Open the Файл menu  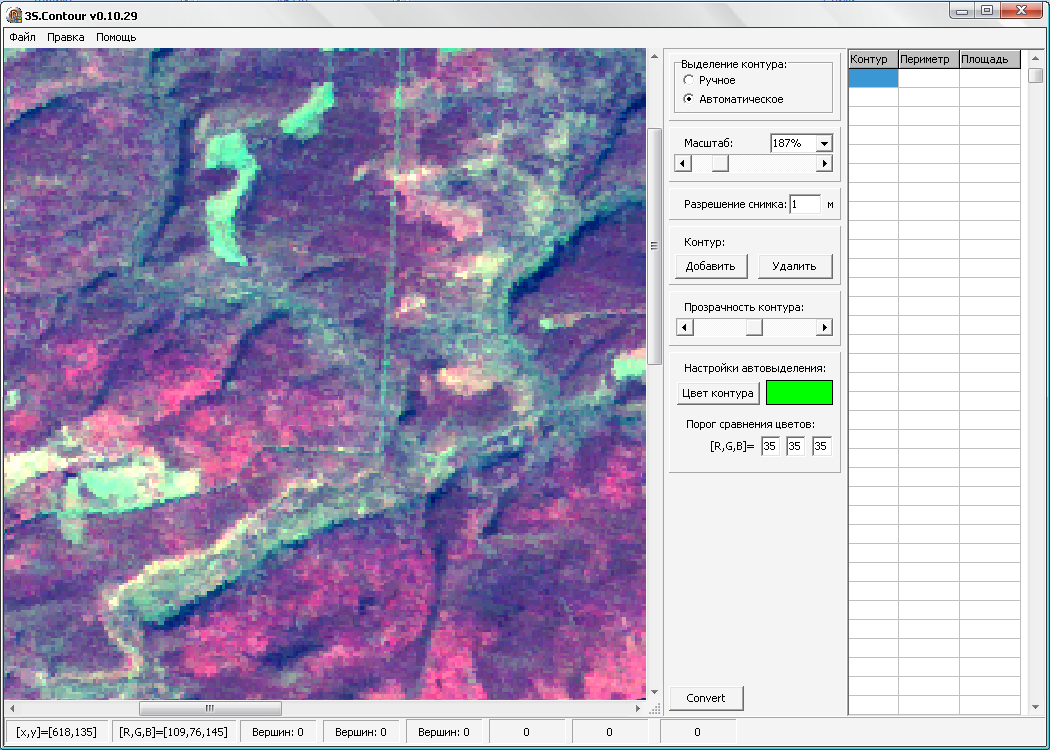[22, 37]
